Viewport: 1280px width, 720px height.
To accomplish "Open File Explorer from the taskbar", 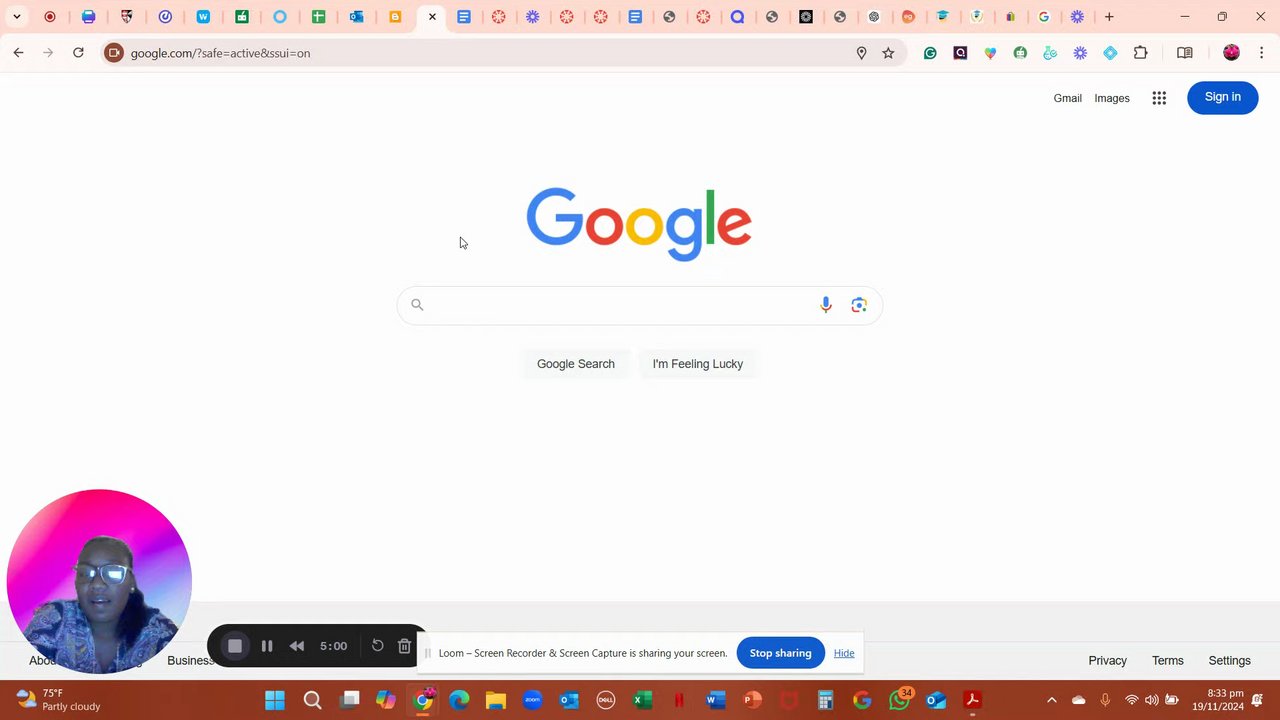I will tap(496, 700).
